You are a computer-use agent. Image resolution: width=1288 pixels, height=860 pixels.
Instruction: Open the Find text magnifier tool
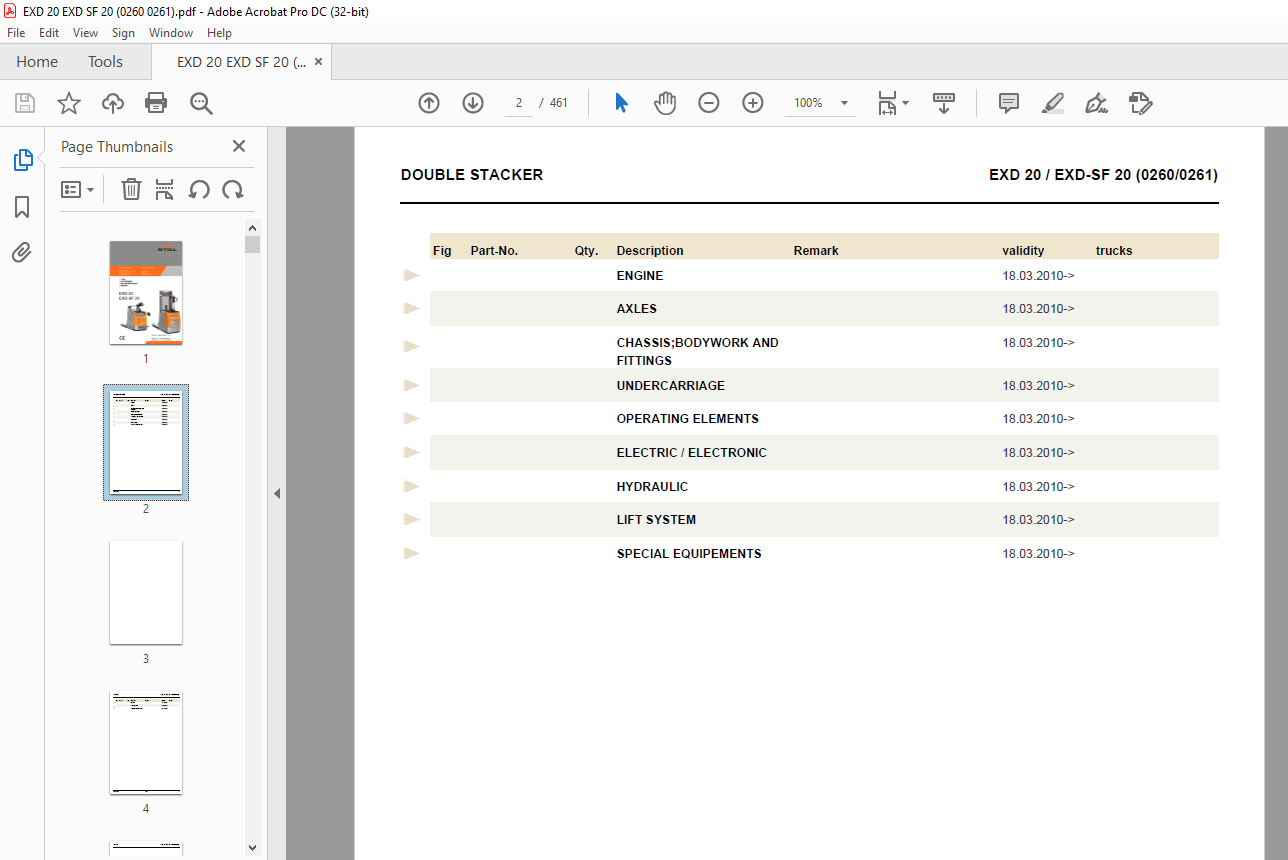click(201, 103)
